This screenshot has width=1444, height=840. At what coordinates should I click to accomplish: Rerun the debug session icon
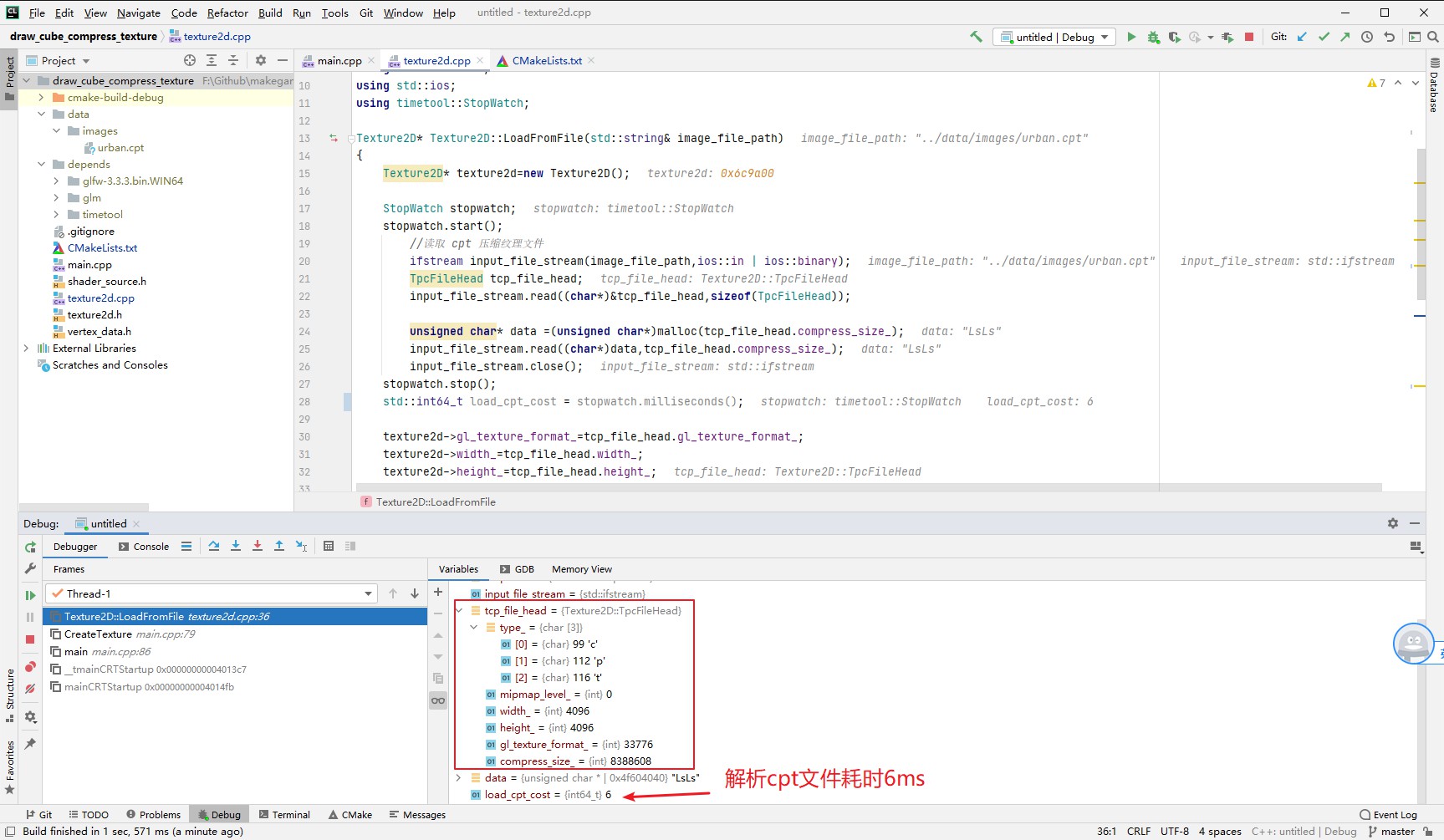pos(30,547)
